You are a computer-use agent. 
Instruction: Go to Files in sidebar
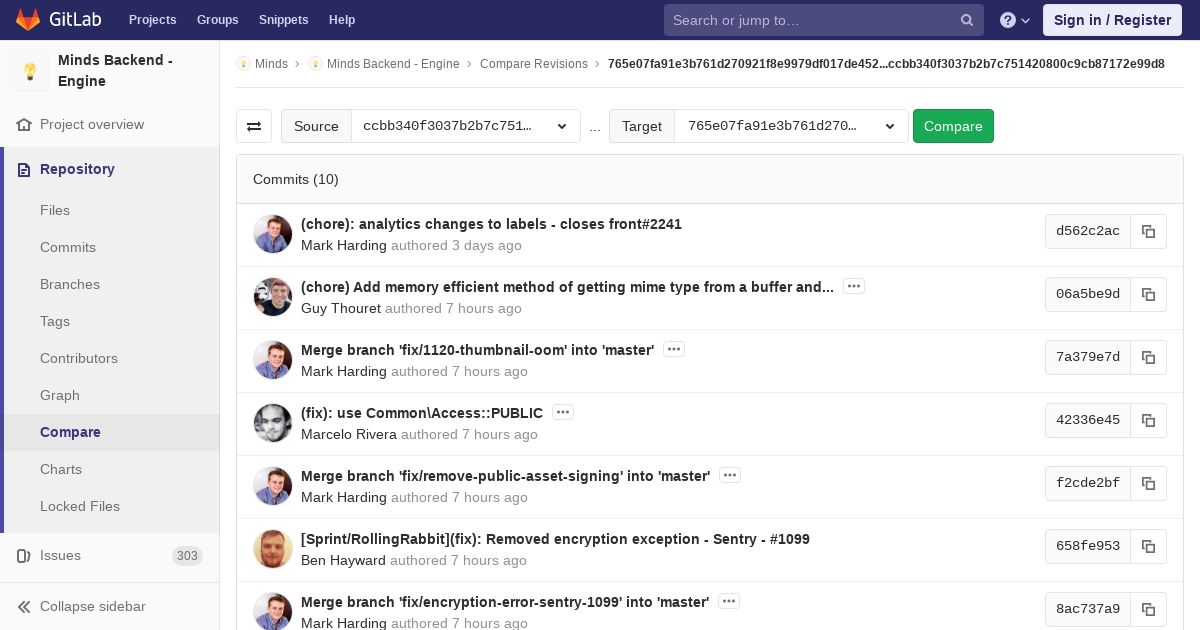pyautogui.click(x=55, y=210)
